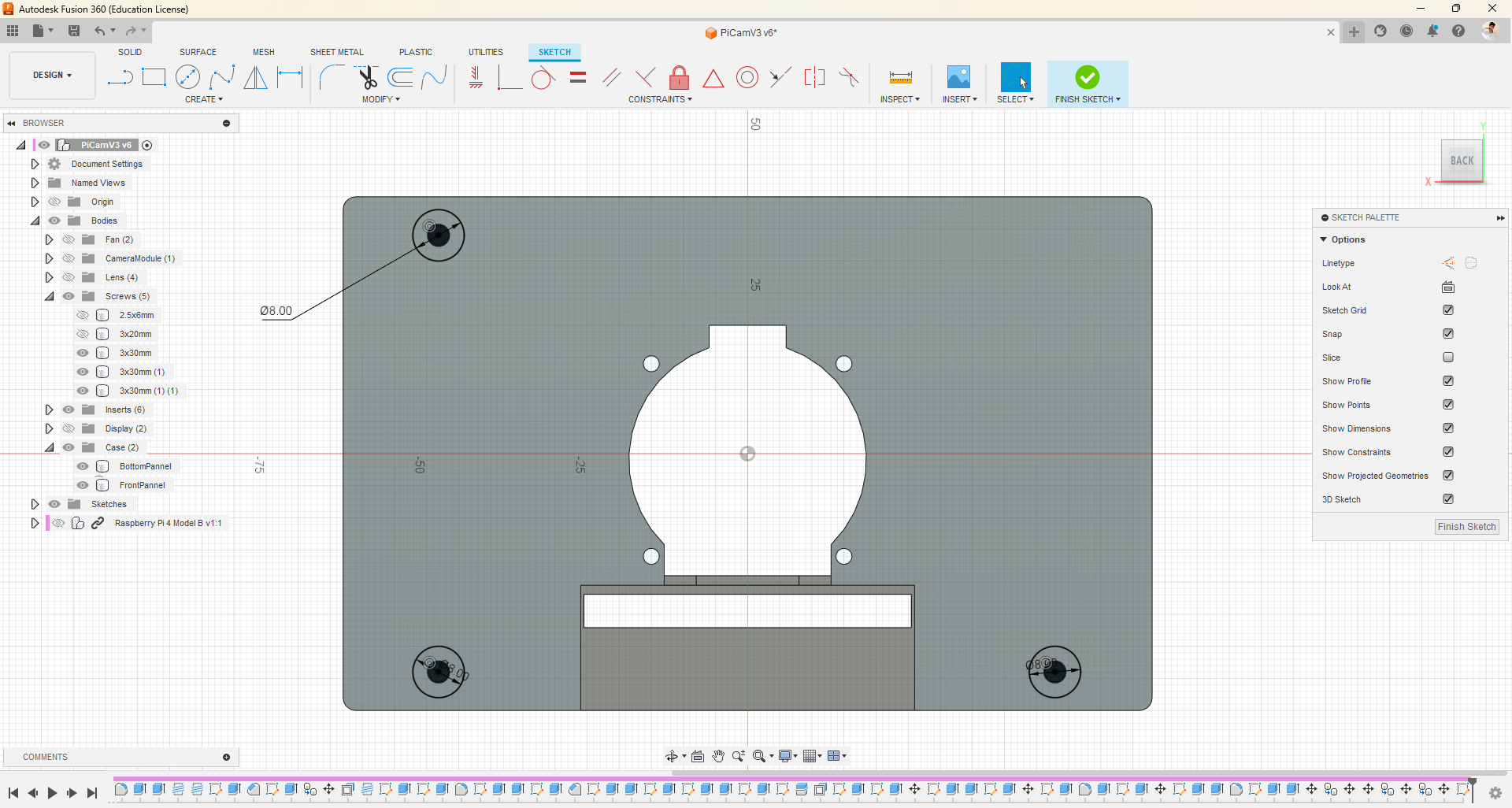Click Finish Sketch in Sketch Palette
Viewport: 1512px width, 808px height.
(x=1466, y=527)
